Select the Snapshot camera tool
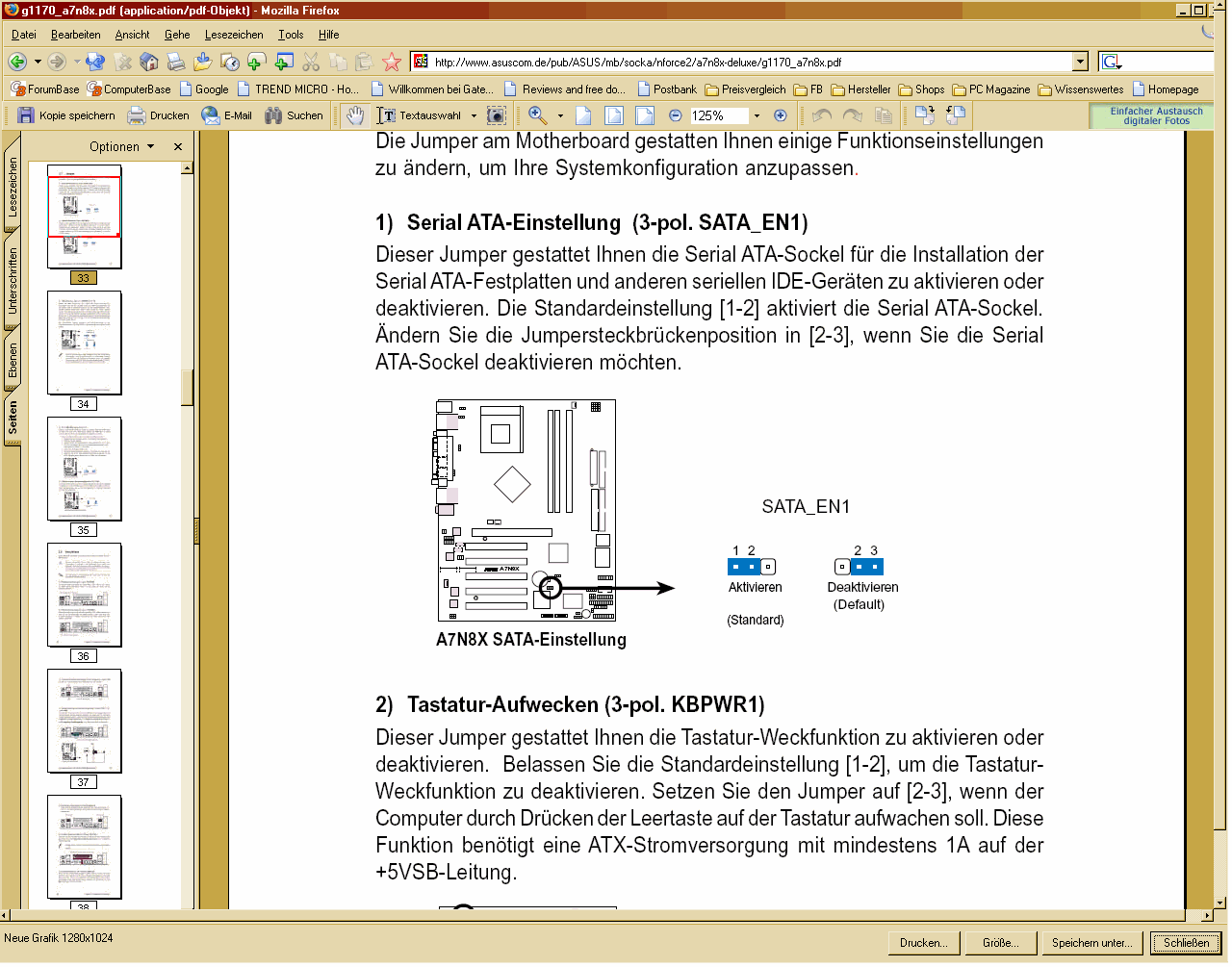Image resolution: width=1232 pixels, height=967 pixels. click(x=497, y=115)
